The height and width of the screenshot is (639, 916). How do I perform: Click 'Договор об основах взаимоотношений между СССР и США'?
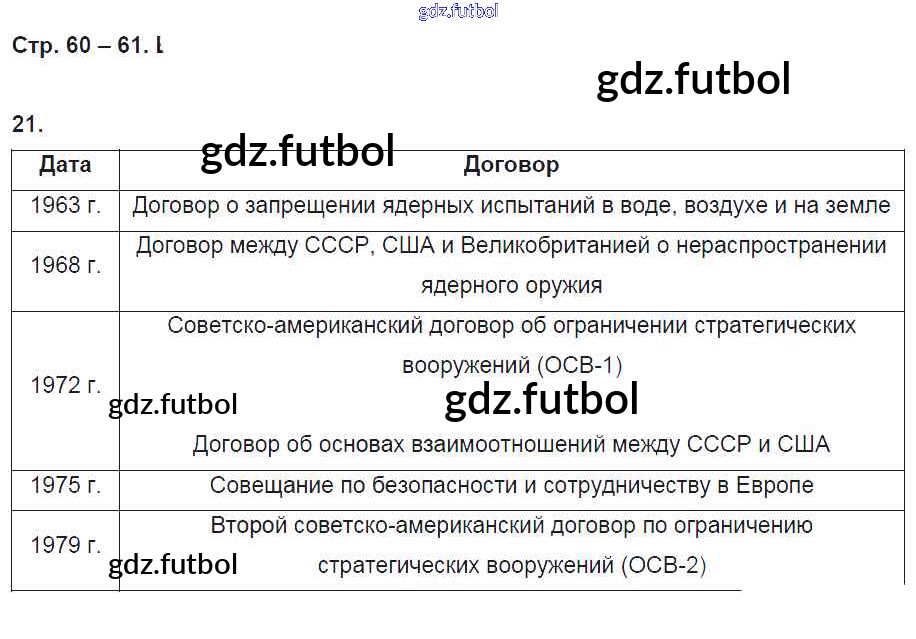coord(511,445)
